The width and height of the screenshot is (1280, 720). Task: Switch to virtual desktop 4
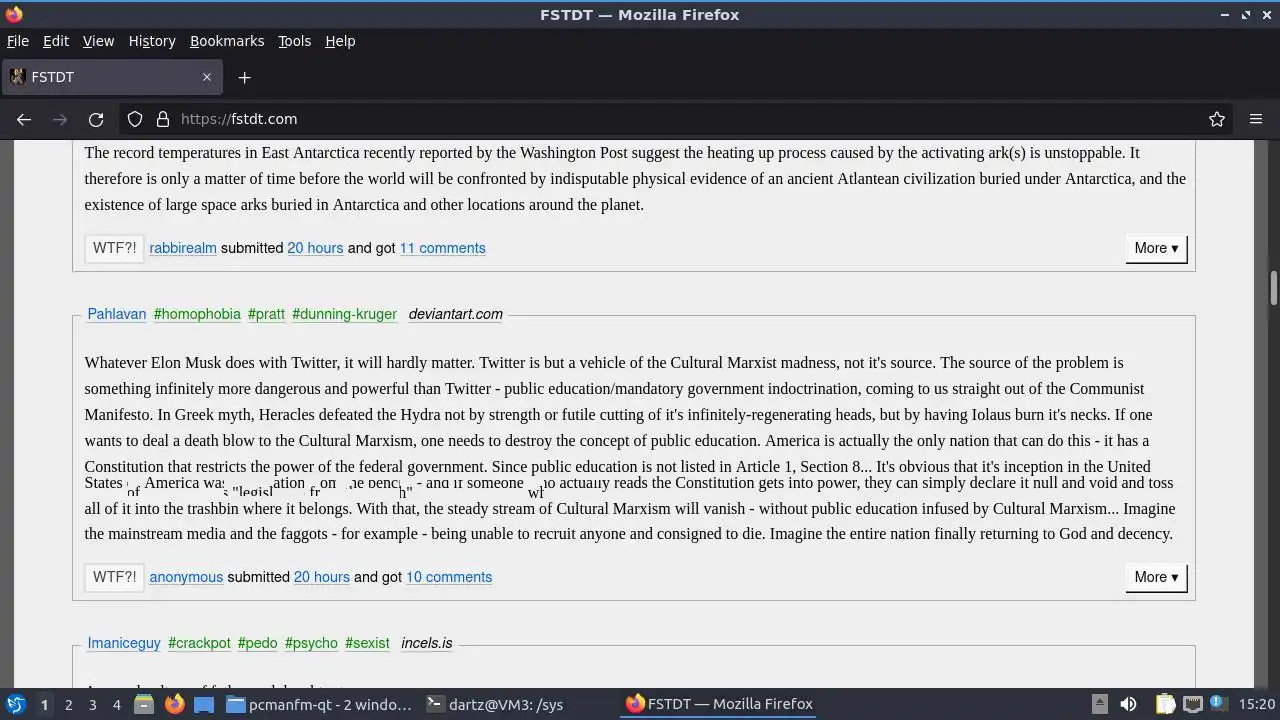[116, 704]
